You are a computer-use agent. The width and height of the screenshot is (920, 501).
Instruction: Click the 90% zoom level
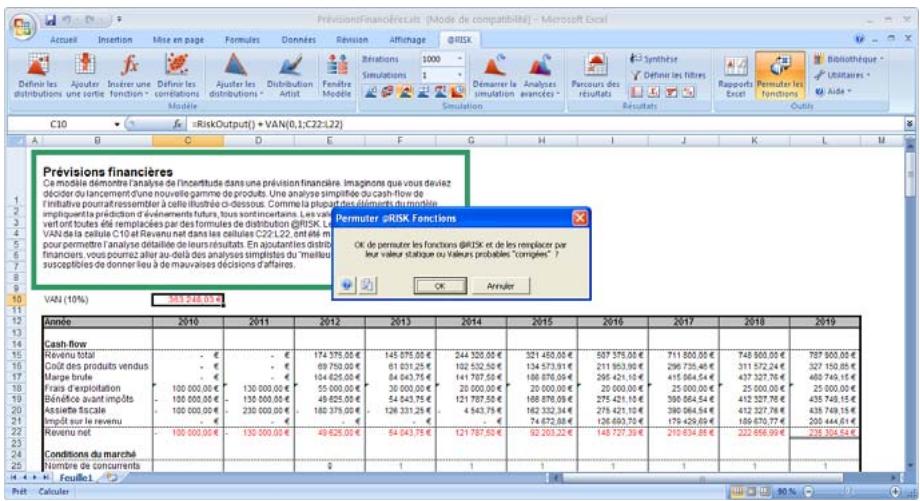pyautogui.click(x=786, y=492)
